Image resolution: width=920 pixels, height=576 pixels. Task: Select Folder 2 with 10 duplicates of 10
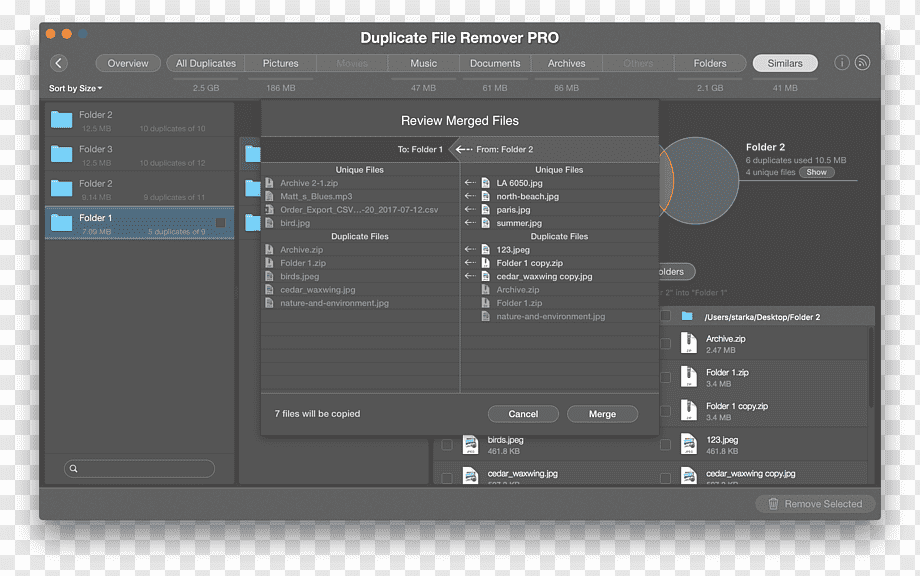click(140, 120)
